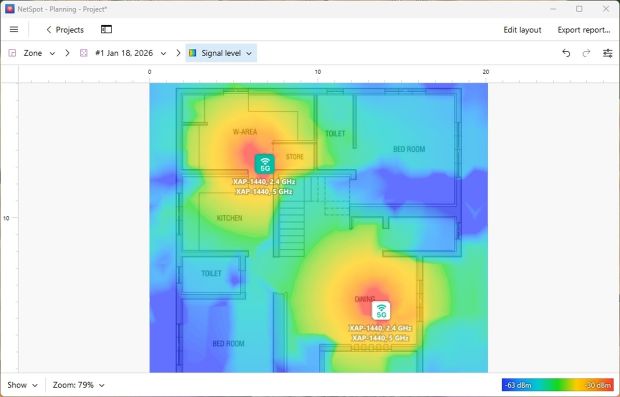The image size is (620, 397).
Task: Toggle the sidebar panel layout icon
Action: click(x=106, y=29)
